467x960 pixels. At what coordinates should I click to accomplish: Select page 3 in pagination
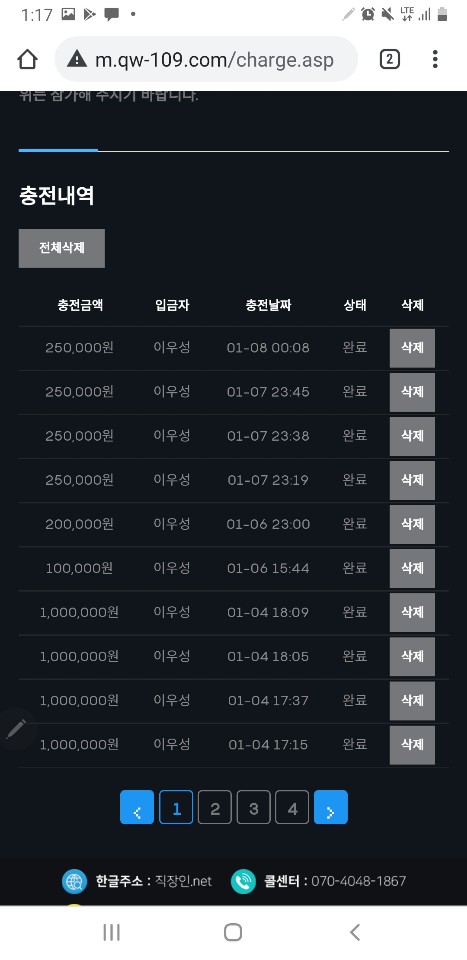click(x=253, y=807)
